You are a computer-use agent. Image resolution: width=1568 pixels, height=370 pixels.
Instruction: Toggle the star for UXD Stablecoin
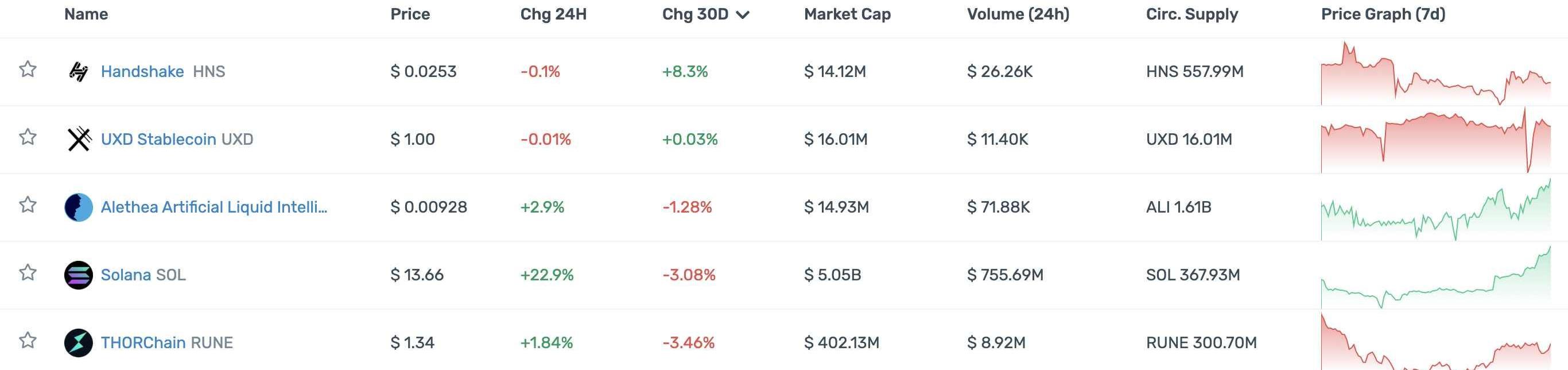point(28,137)
